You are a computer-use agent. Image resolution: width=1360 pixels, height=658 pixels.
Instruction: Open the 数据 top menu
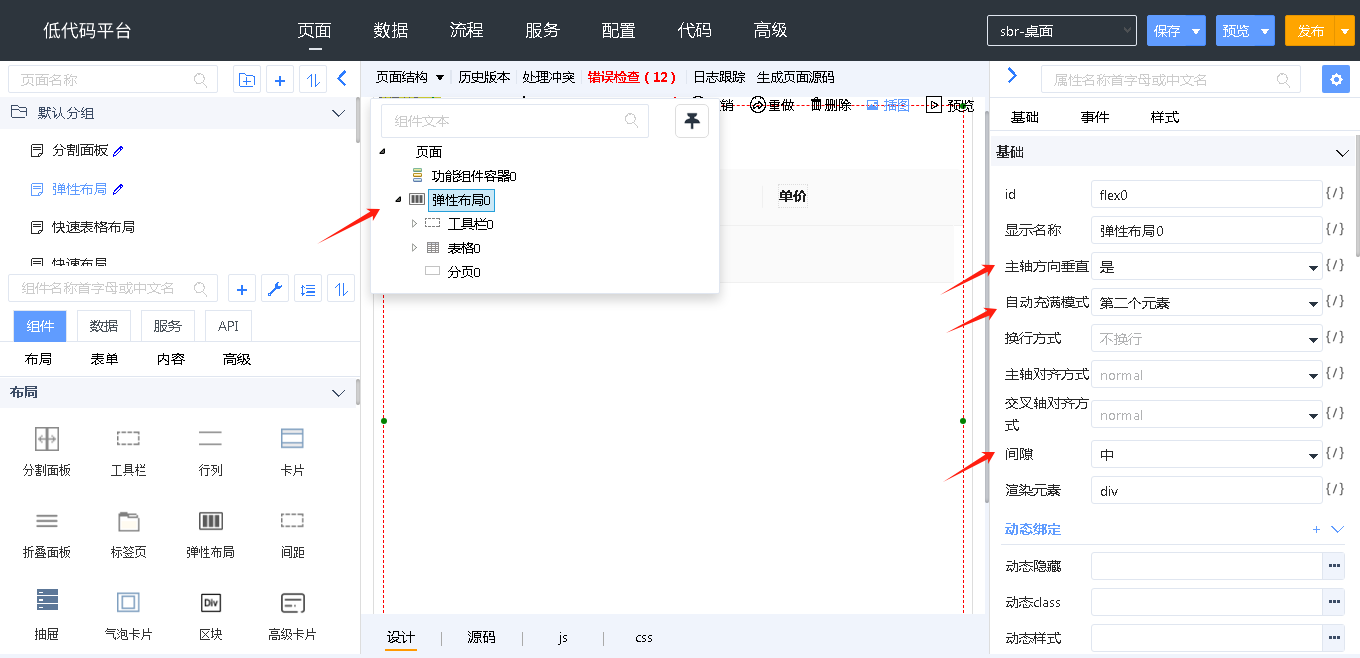[x=391, y=30]
